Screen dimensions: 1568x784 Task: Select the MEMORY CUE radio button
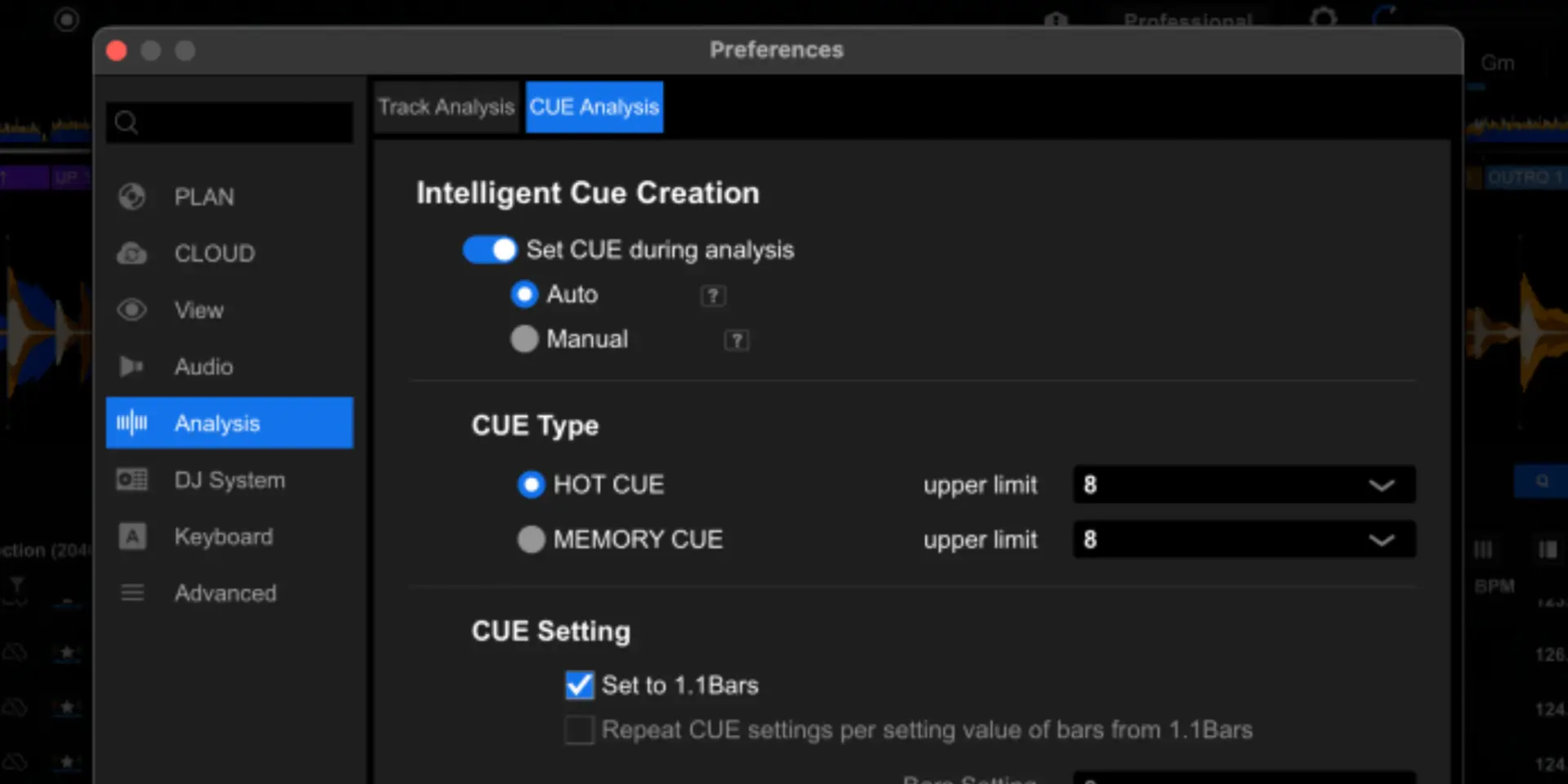click(x=531, y=540)
